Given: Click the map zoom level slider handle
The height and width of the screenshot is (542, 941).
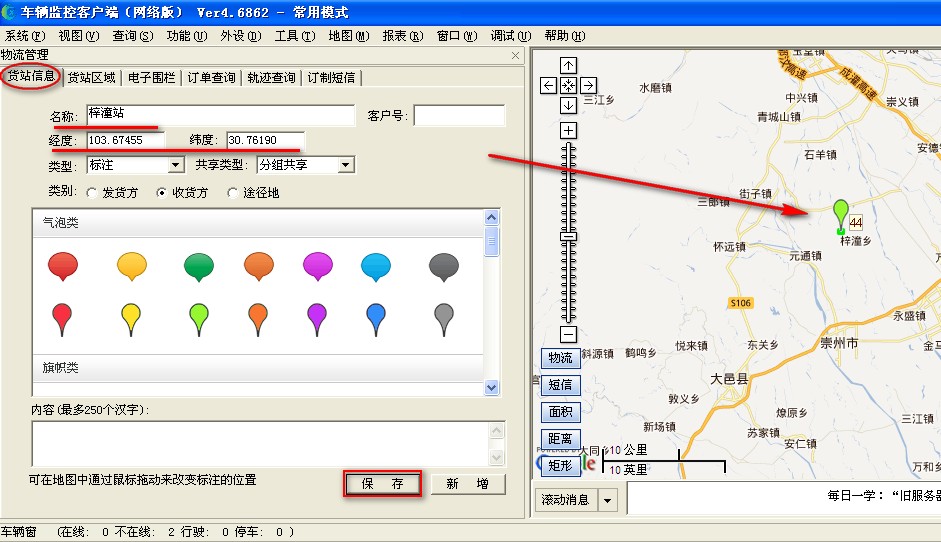Looking at the screenshot, I should click(x=568, y=236).
